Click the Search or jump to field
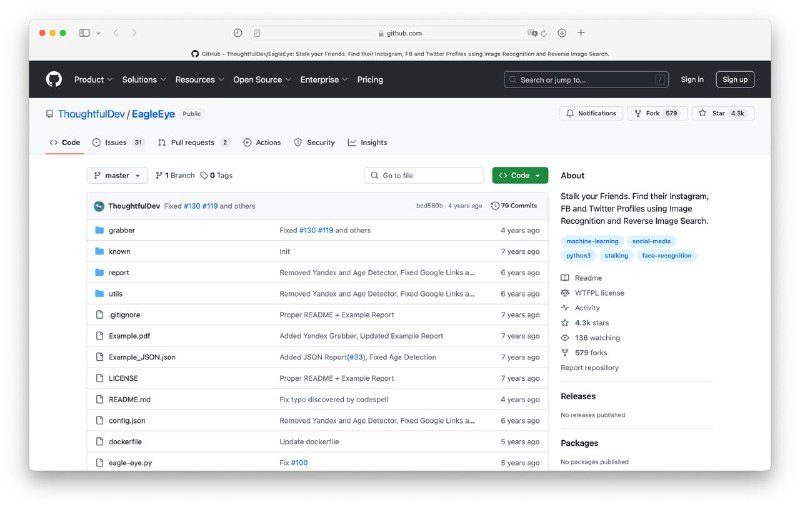This screenshot has height=509, width=800. [x=586, y=80]
